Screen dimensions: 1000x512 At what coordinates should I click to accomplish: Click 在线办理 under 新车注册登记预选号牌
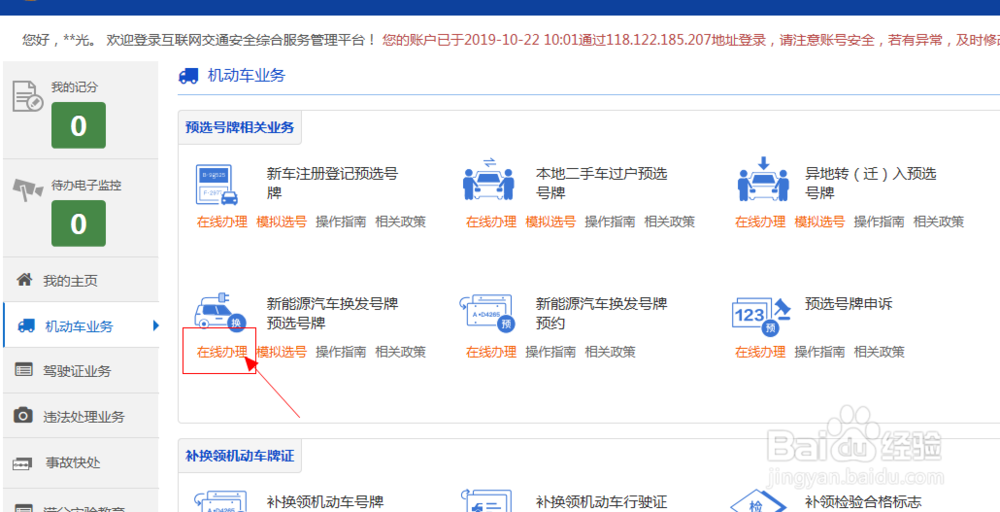coord(222,222)
